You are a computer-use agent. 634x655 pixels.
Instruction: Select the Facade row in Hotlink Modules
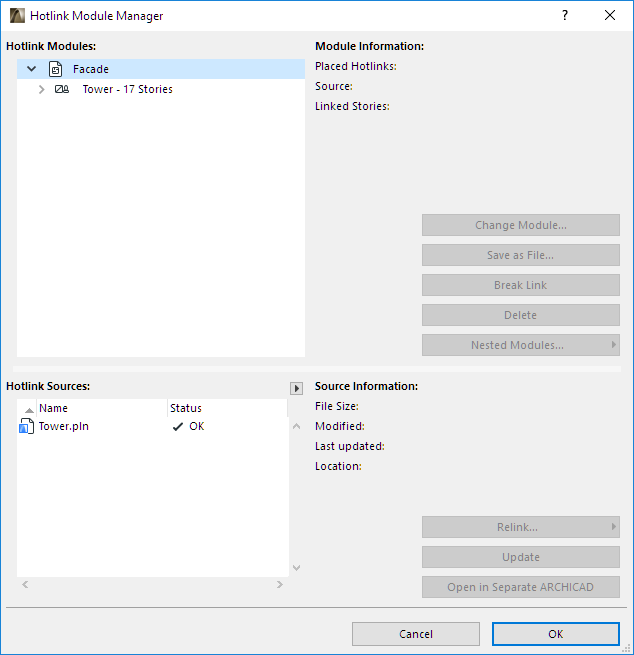161,69
